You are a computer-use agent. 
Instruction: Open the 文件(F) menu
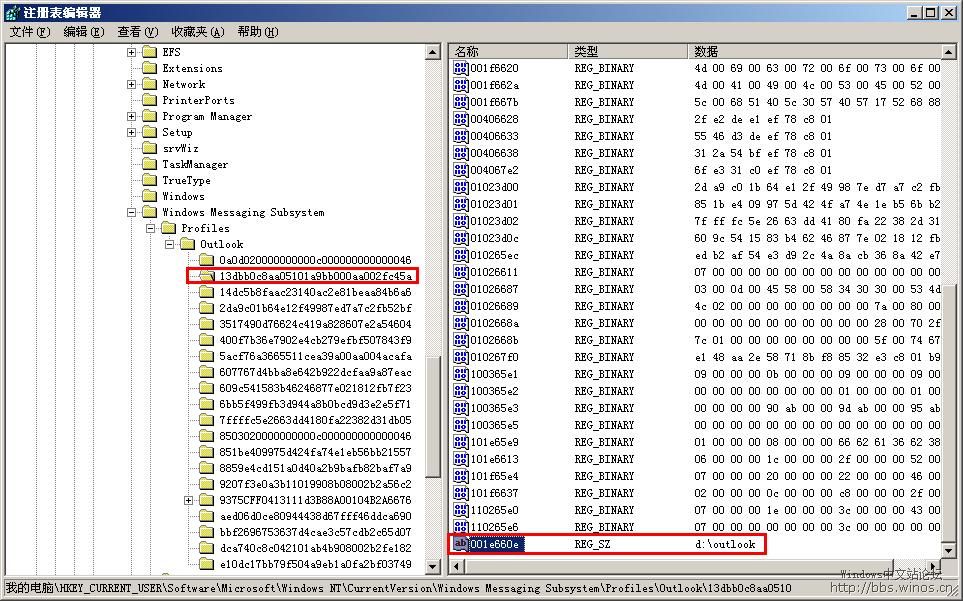(x=30, y=32)
